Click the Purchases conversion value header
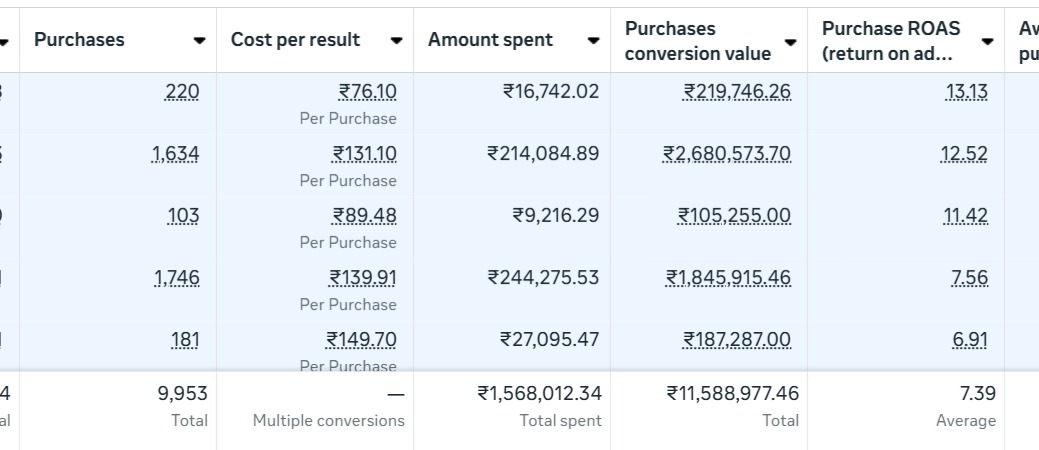 tap(698, 41)
